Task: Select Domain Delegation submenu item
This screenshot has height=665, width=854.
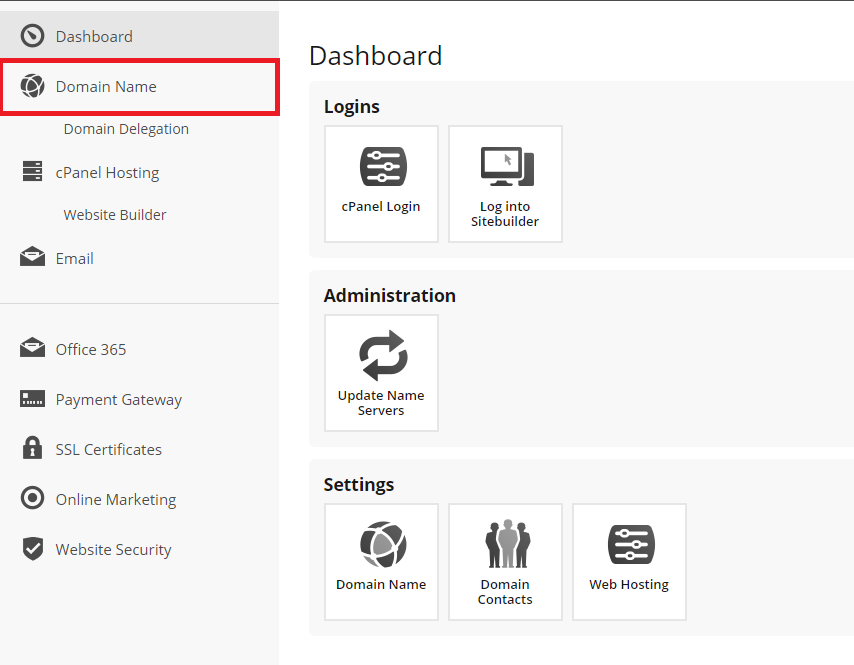Action: (x=126, y=129)
